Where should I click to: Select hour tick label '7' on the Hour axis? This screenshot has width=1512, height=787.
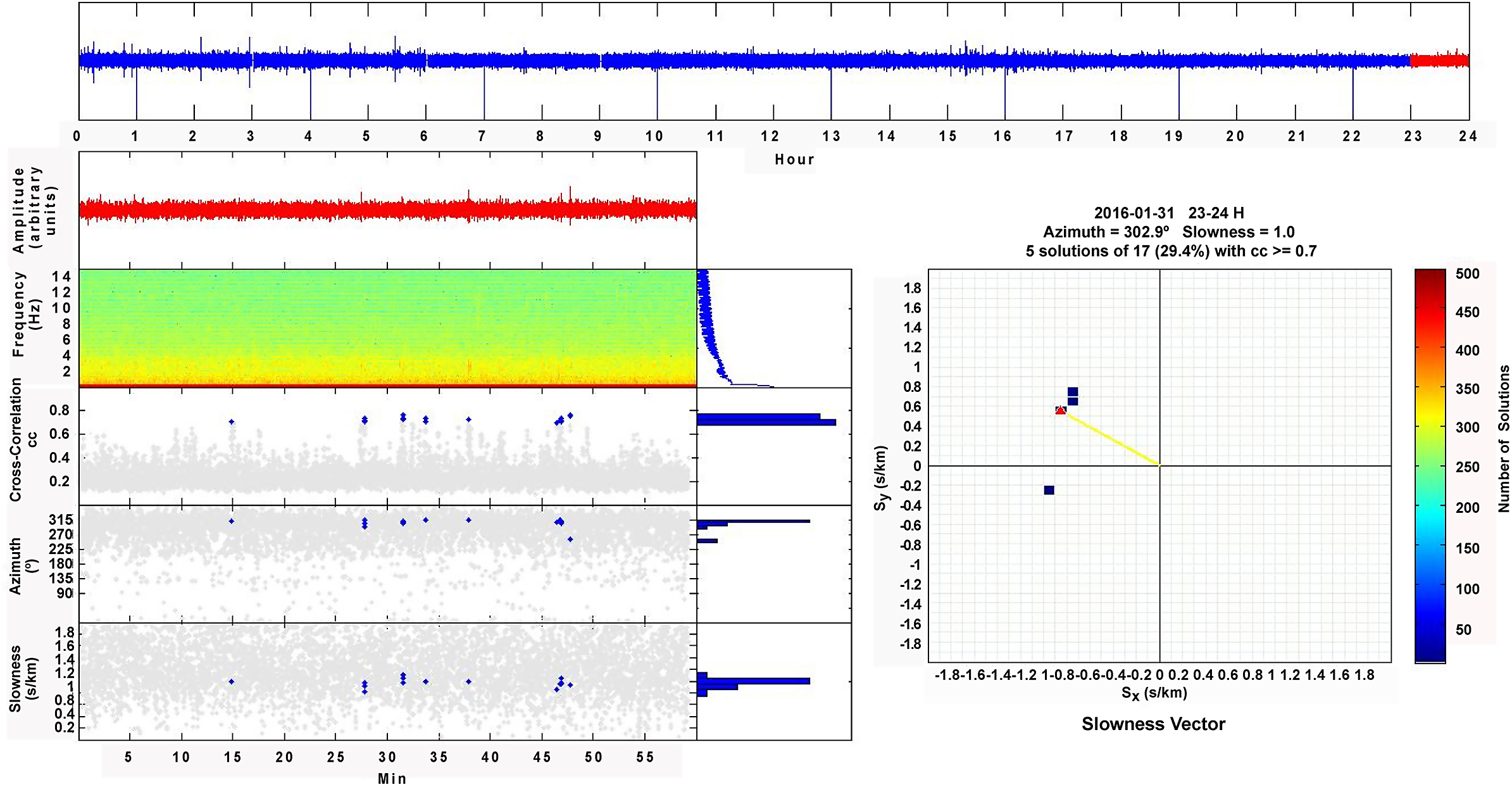pyautogui.click(x=482, y=136)
